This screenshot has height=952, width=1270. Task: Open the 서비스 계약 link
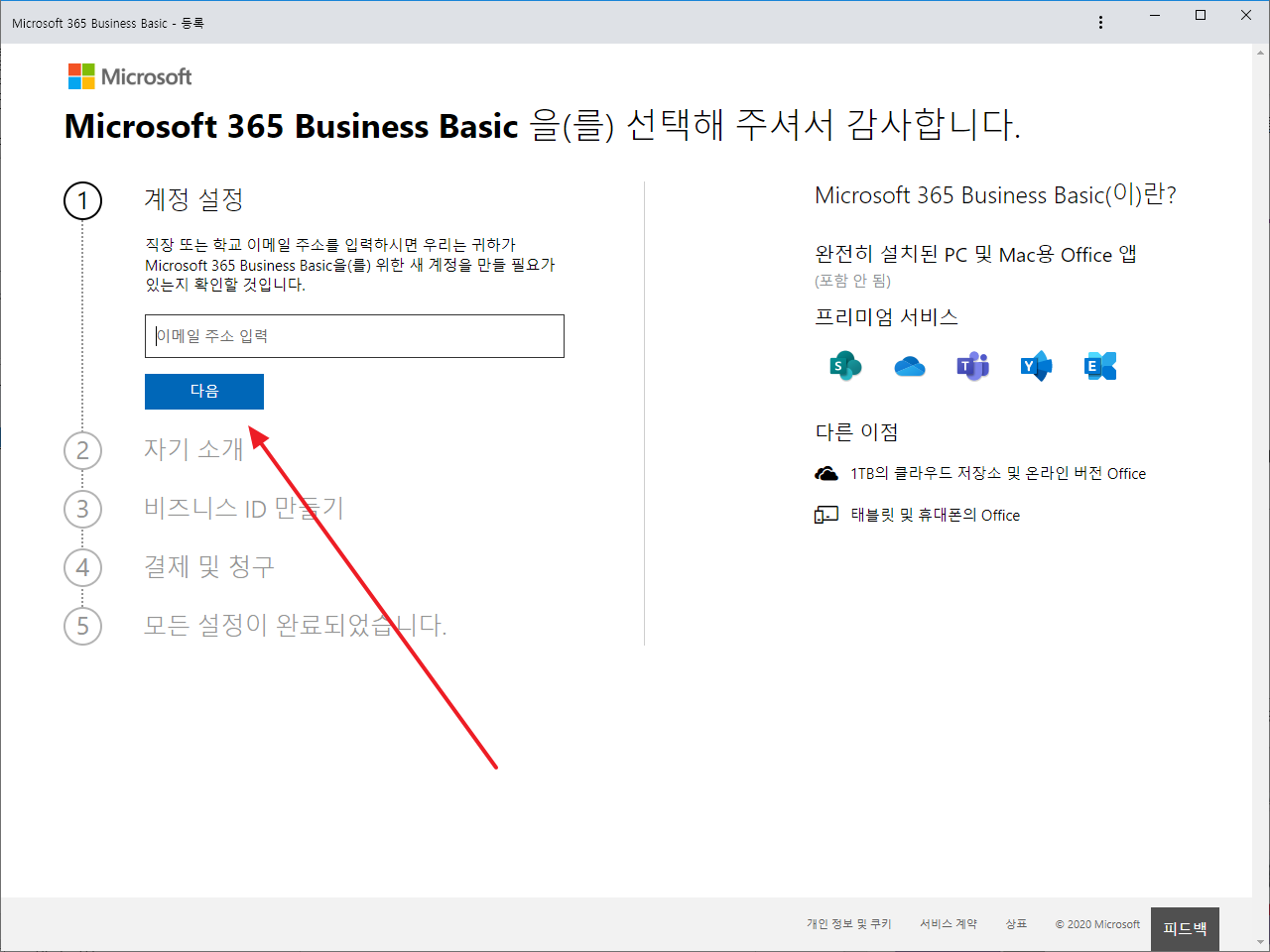point(949,924)
